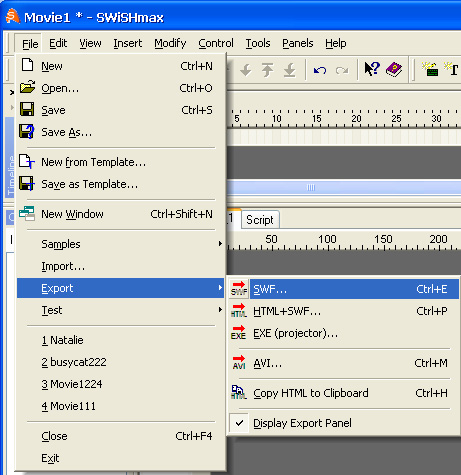Click the New from Template icon

click(27, 161)
